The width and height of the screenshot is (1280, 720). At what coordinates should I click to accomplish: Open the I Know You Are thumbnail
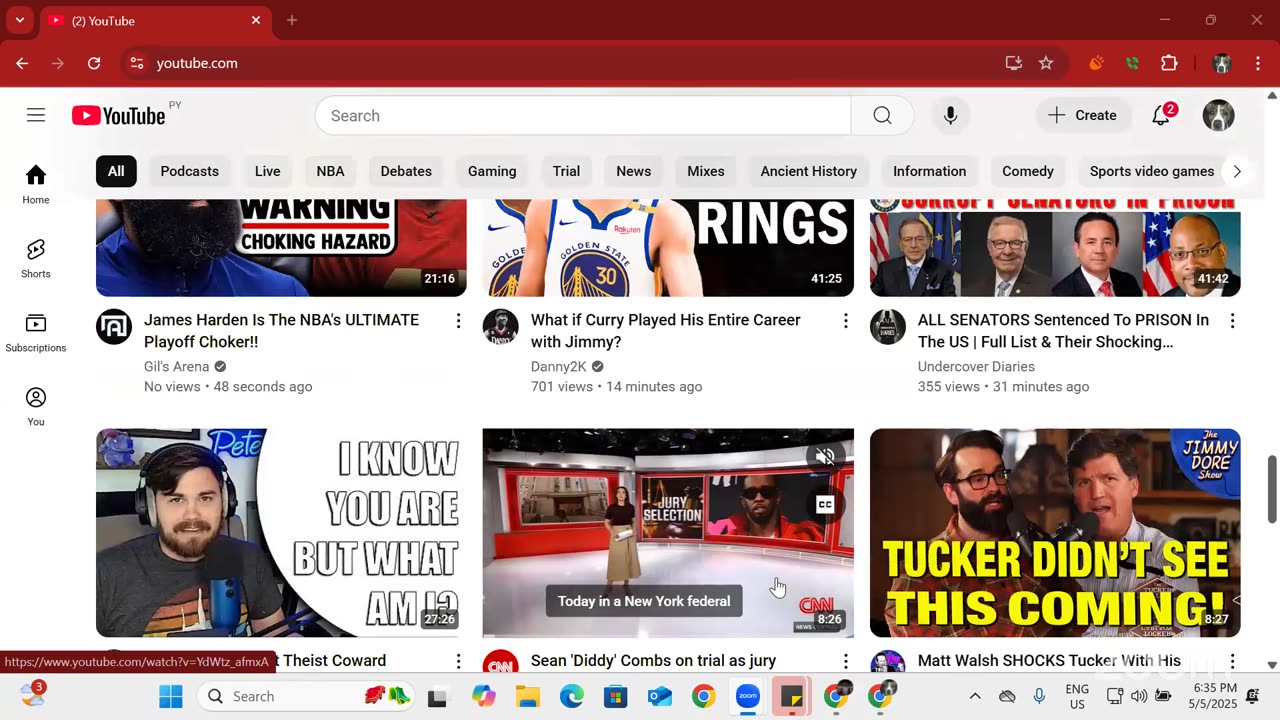click(x=281, y=533)
